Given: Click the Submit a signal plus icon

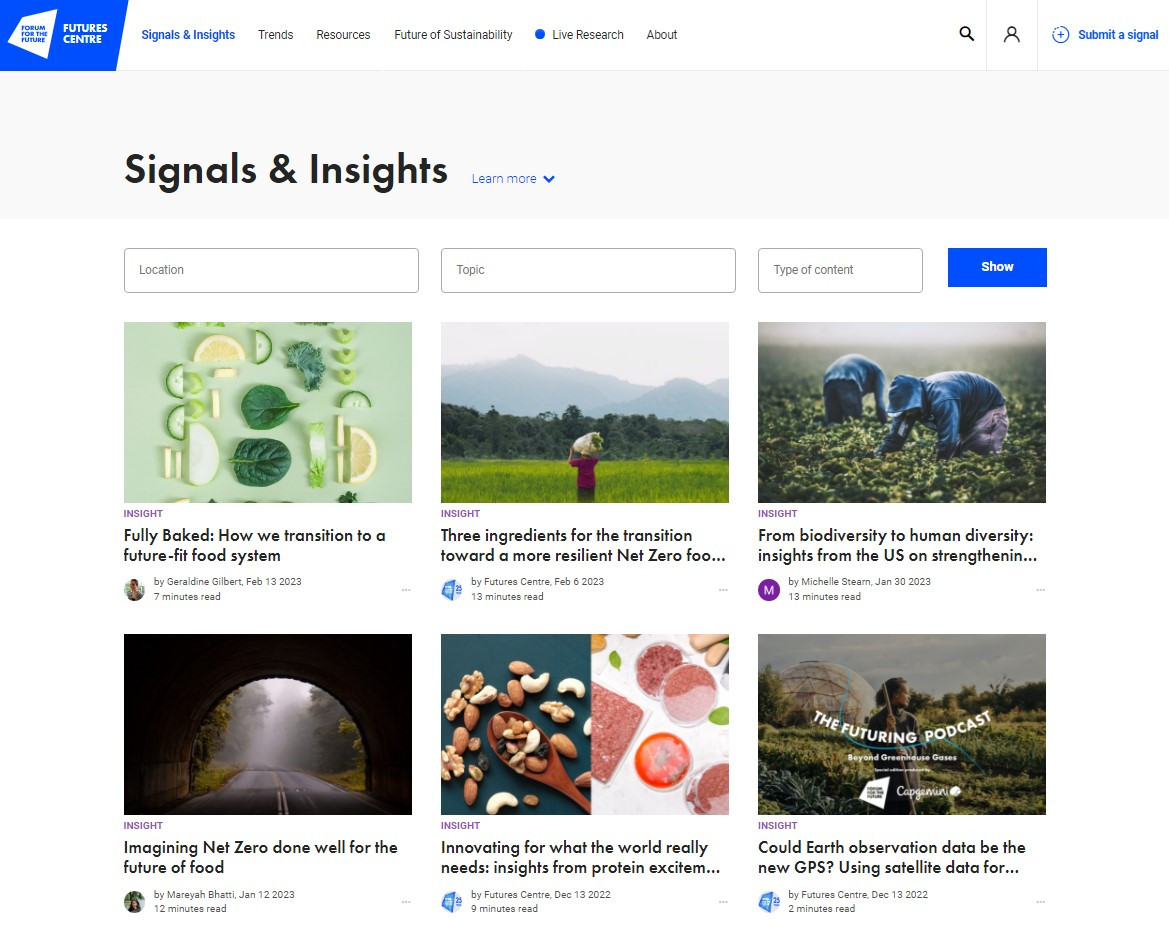Looking at the screenshot, I should pyautogui.click(x=1060, y=34).
